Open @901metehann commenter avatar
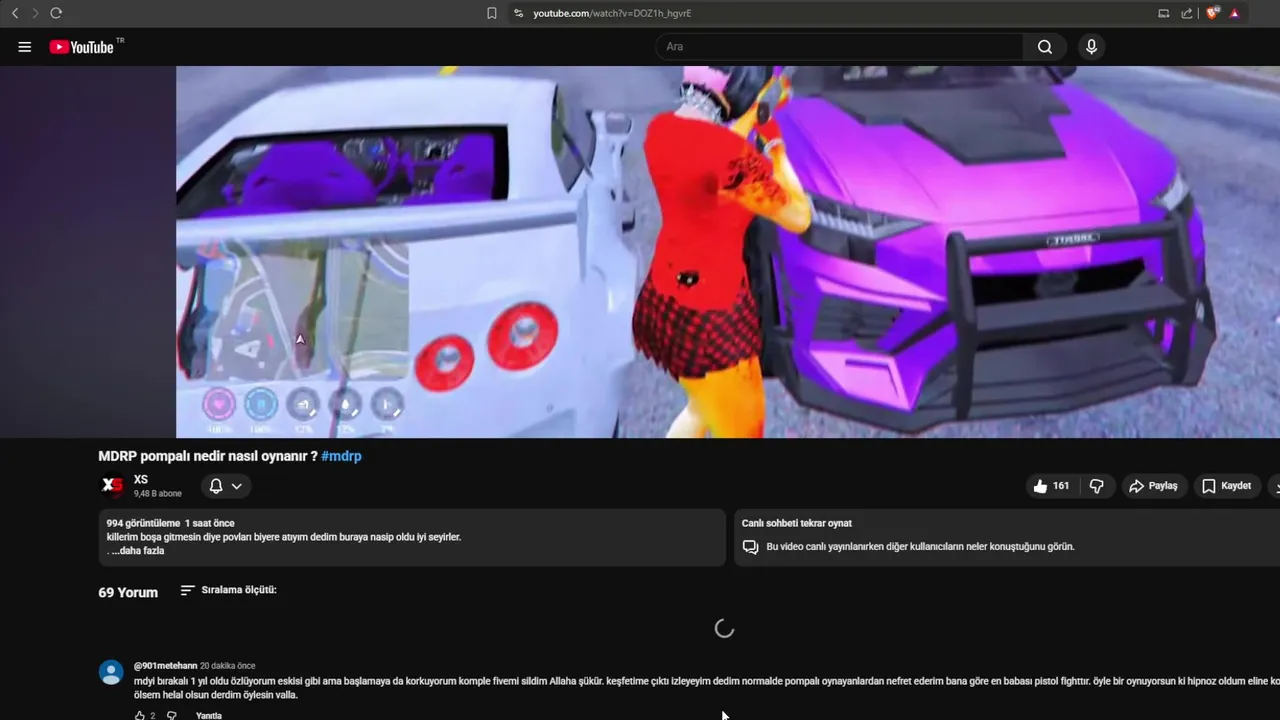Screen dimensions: 1280x720 click(x=111, y=672)
